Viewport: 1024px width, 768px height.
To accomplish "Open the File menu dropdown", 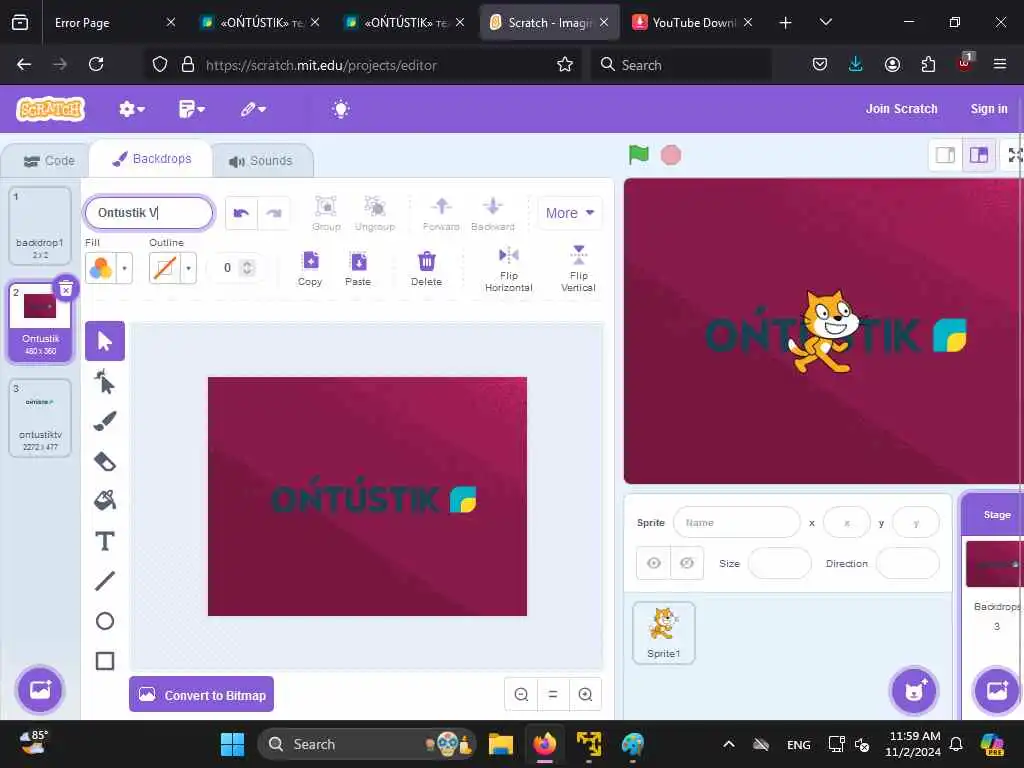I will click(191, 109).
